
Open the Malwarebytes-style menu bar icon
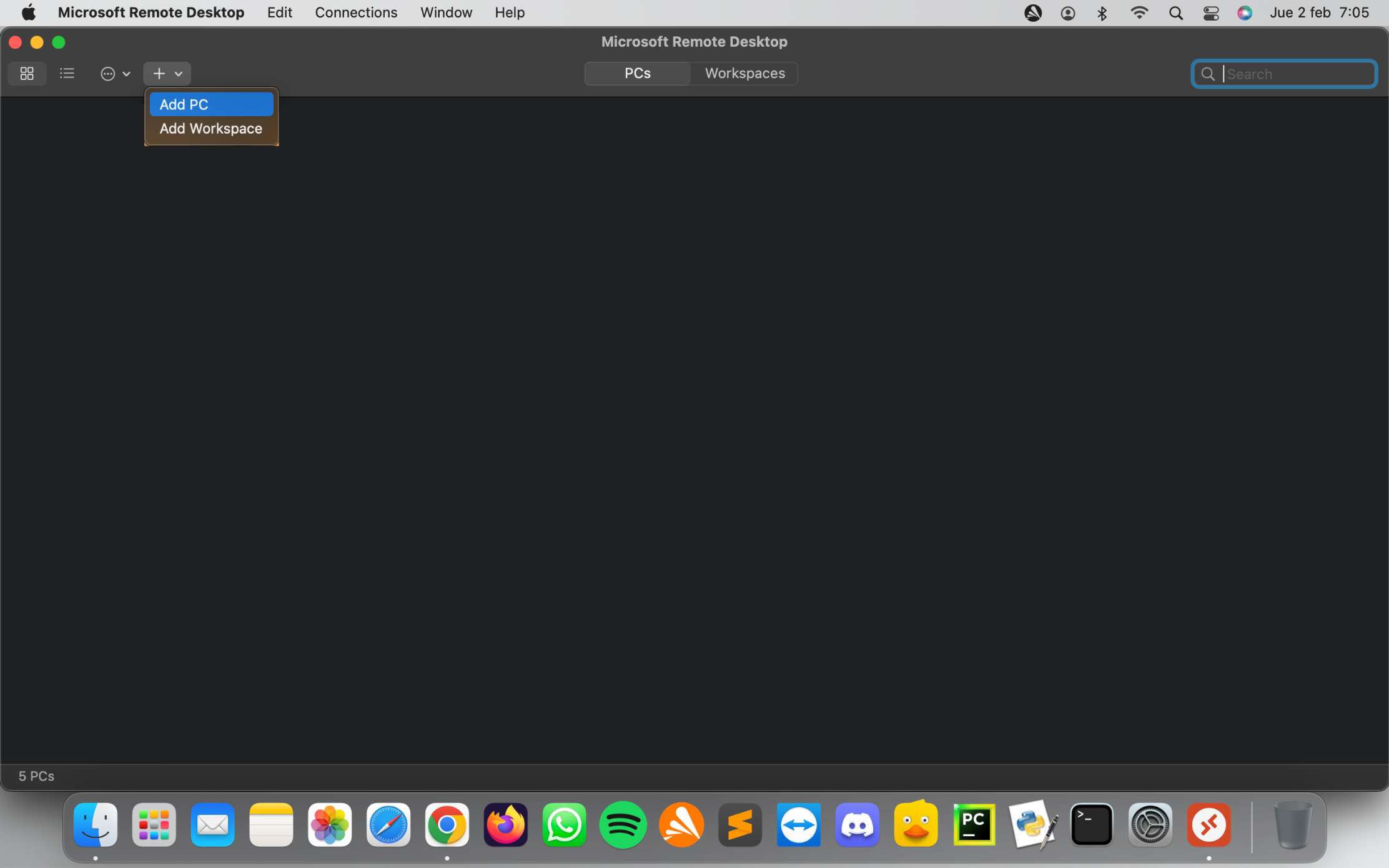tap(1033, 12)
